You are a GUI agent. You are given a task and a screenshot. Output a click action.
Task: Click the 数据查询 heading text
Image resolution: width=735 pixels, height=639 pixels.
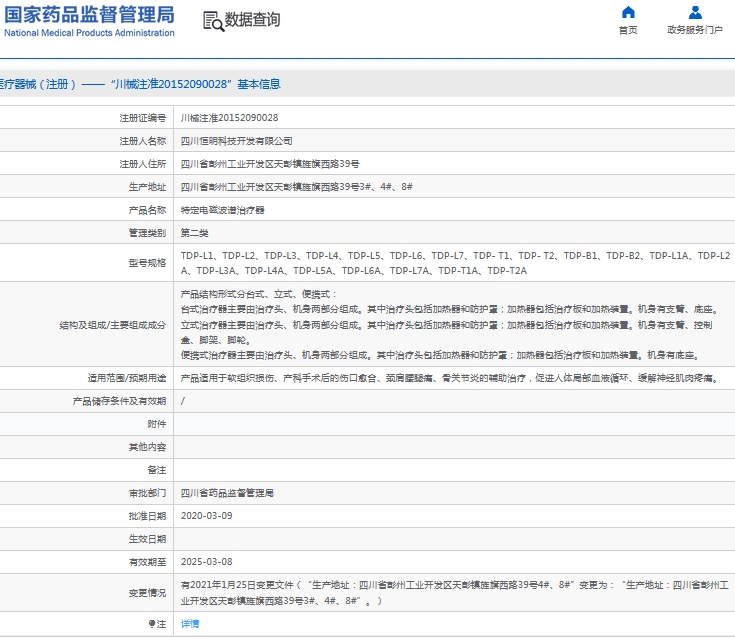[x=253, y=20]
